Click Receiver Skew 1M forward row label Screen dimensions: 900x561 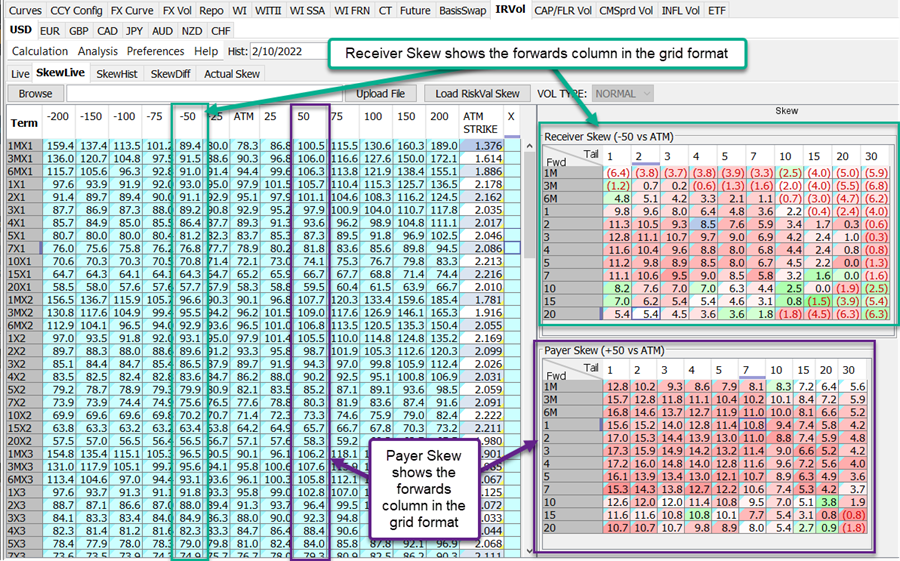[572, 172]
